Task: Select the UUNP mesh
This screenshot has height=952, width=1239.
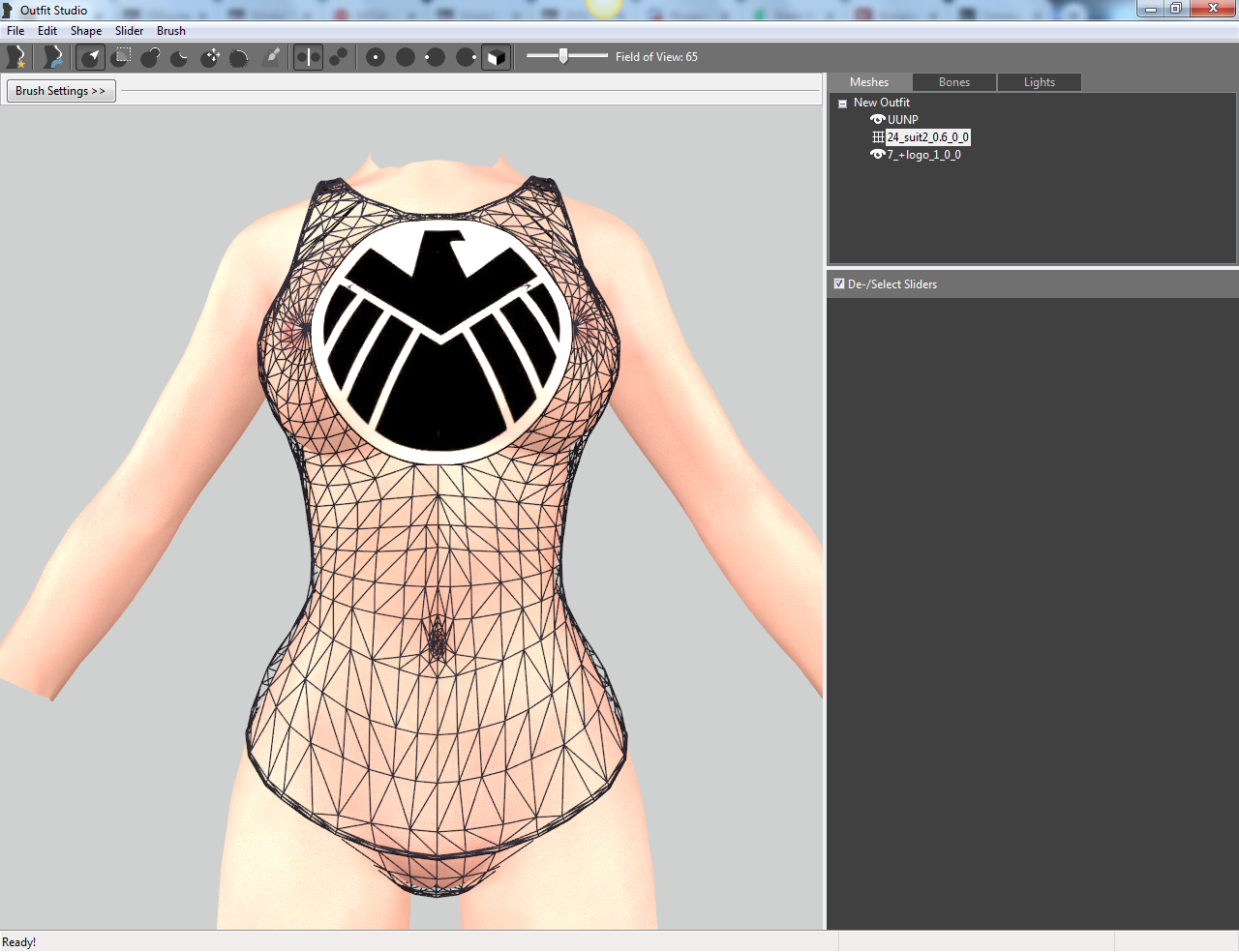Action: (903, 120)
